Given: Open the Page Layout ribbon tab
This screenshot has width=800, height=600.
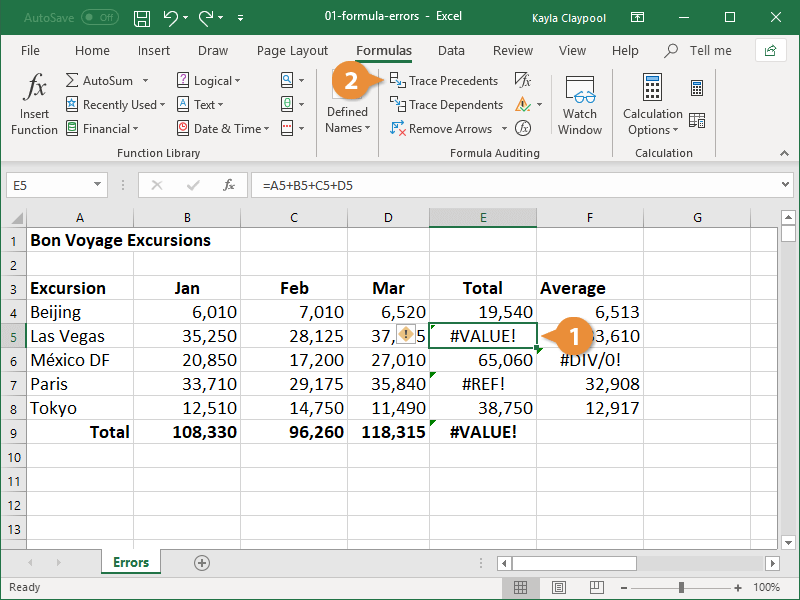Looking at the screenshot, I should coord(292,51).
